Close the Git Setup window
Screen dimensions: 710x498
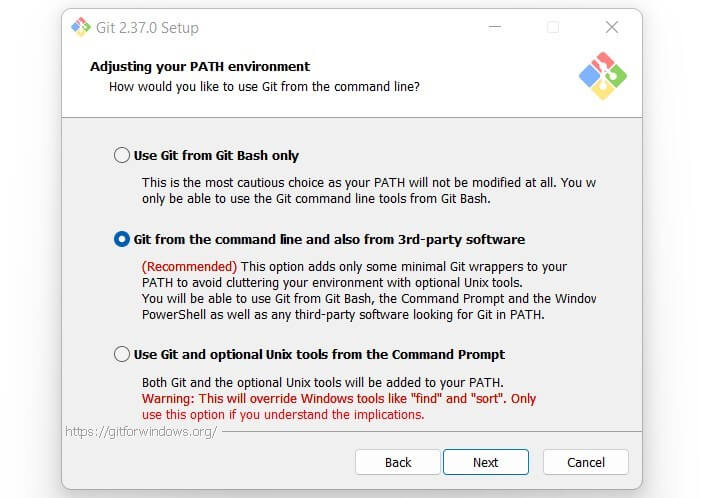coord(612,27)
